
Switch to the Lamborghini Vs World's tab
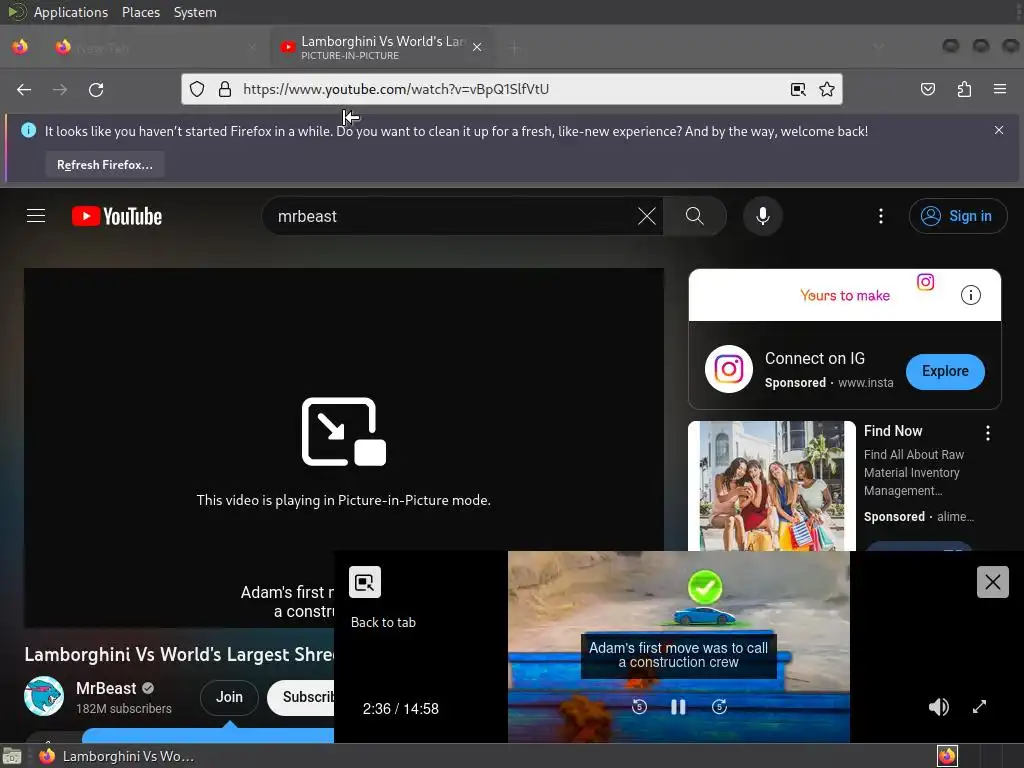382,47
